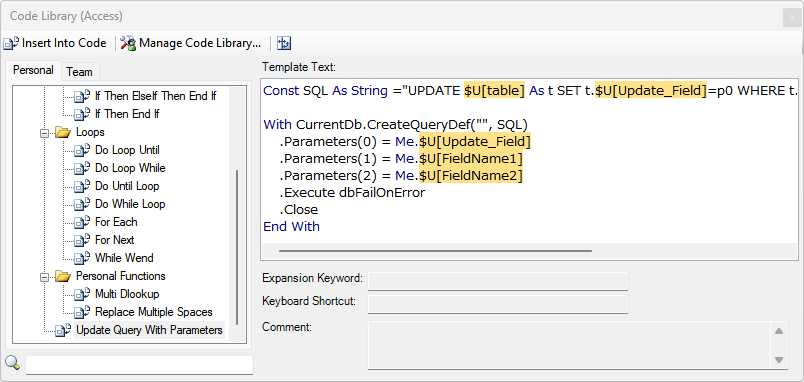
Task: Select the While Wend snippet
Action: coord(124,258)
